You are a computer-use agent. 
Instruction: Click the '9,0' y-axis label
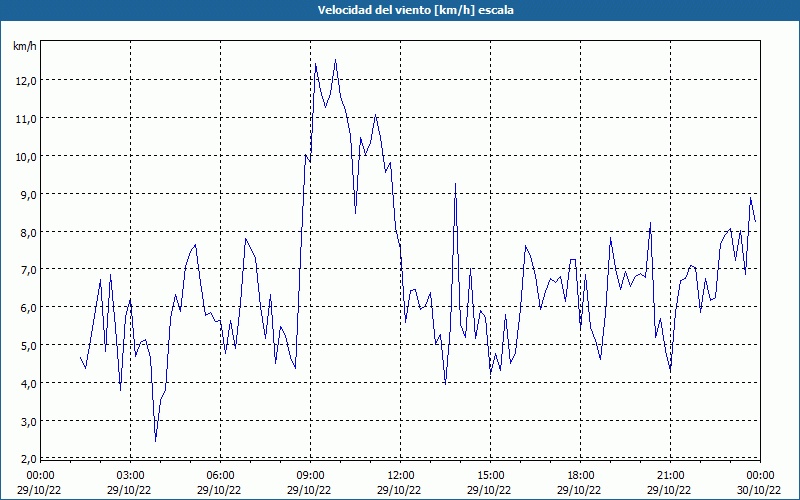coord(27,194)
